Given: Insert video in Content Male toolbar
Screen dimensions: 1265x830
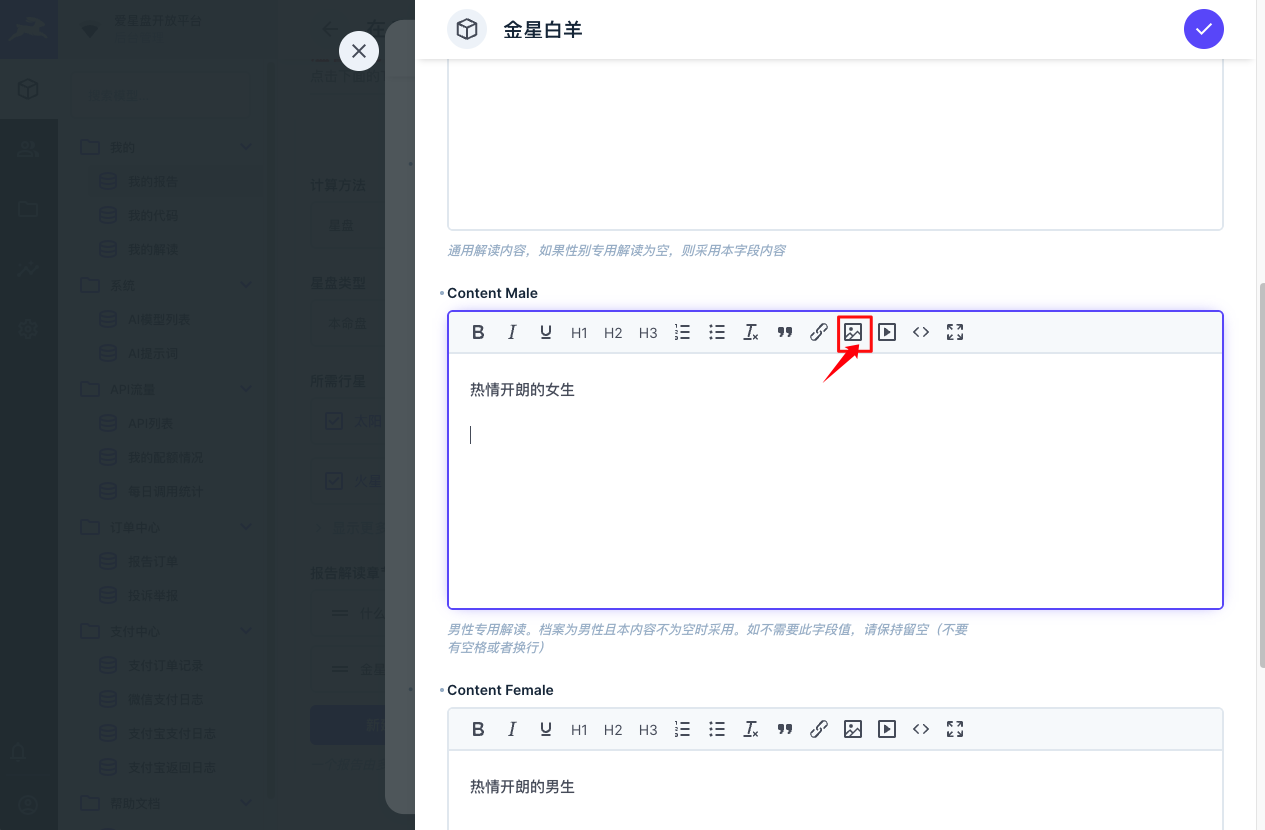Looking at the screenshot, I should tap(887, 332).
